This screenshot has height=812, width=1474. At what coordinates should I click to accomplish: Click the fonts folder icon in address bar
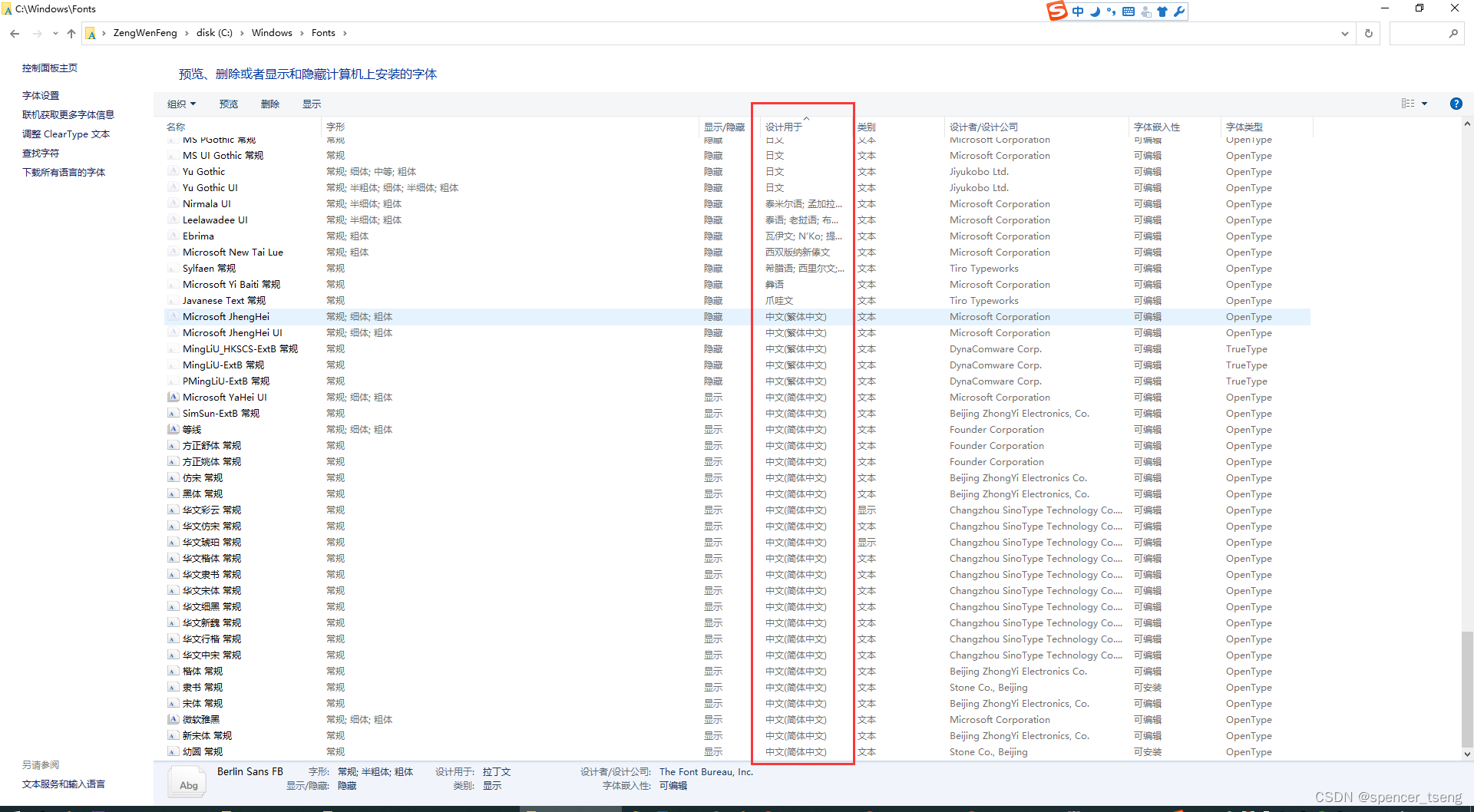click(91, 33)
